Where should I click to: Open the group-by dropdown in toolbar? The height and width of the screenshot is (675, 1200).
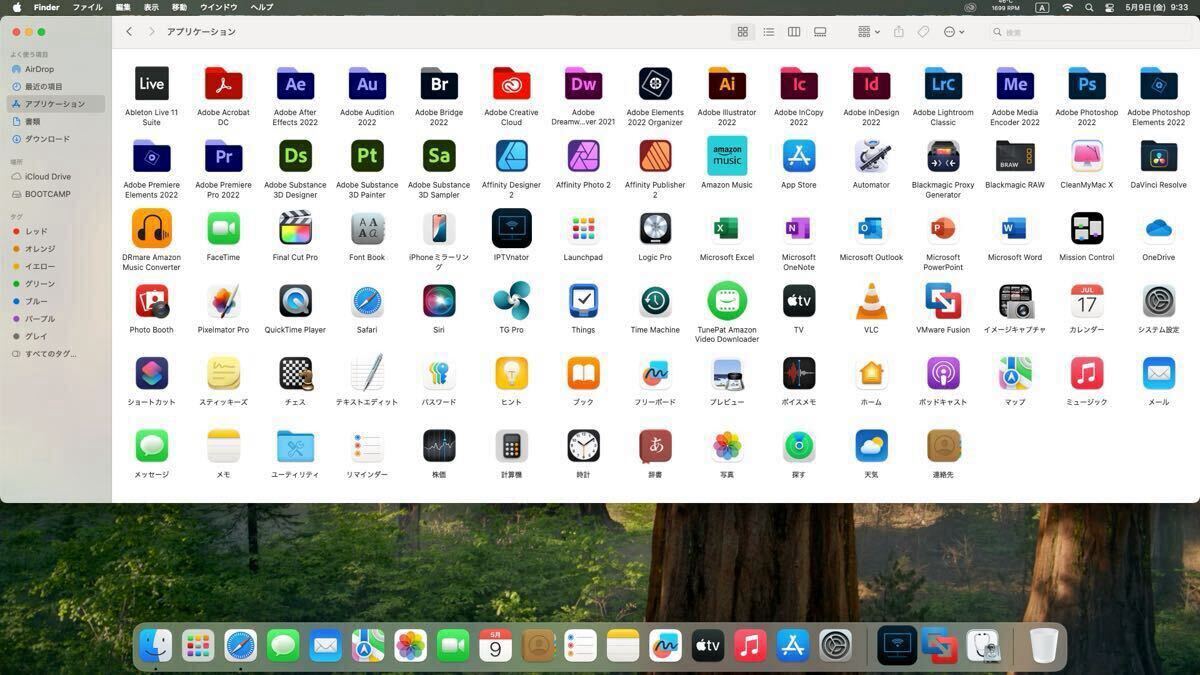868,32
